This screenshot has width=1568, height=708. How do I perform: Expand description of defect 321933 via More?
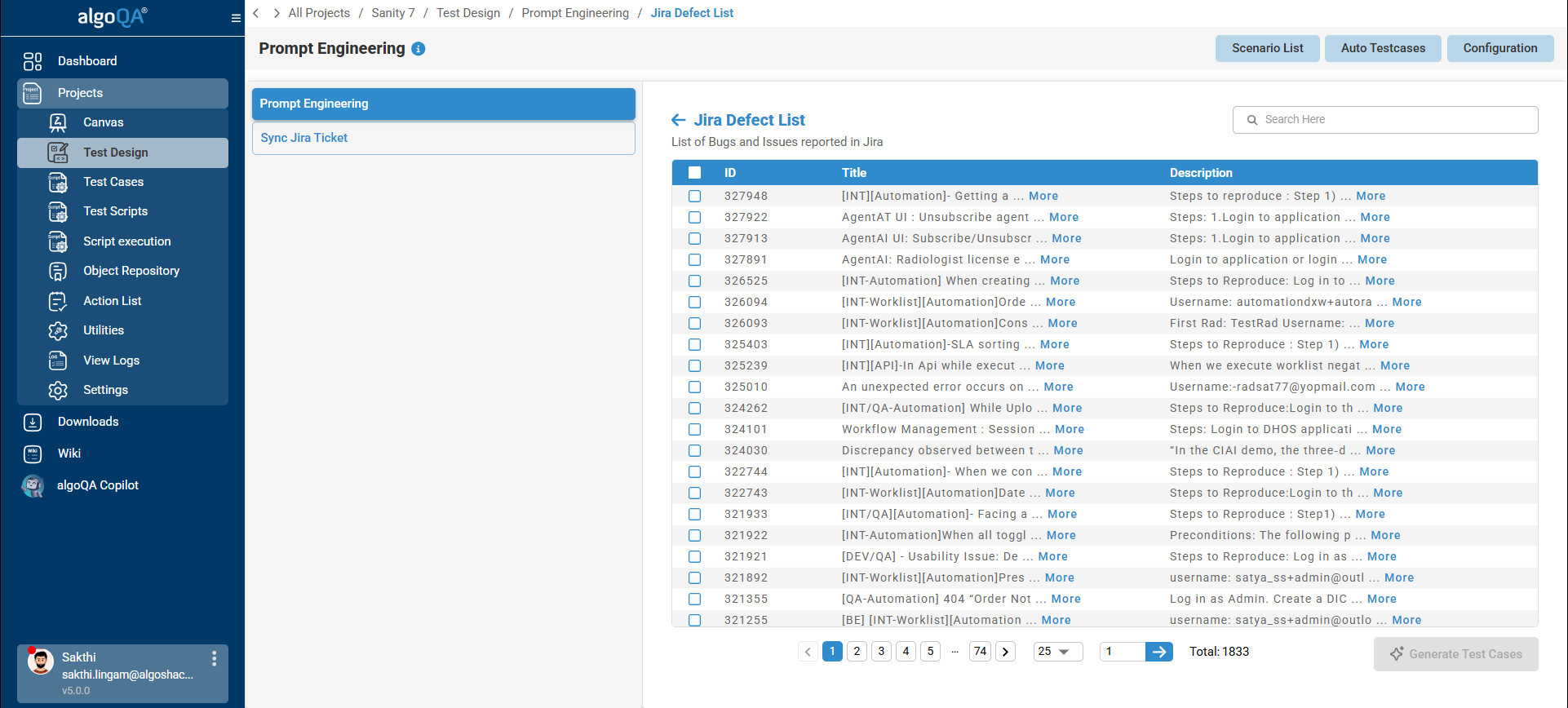click(x=1371, y=515)
